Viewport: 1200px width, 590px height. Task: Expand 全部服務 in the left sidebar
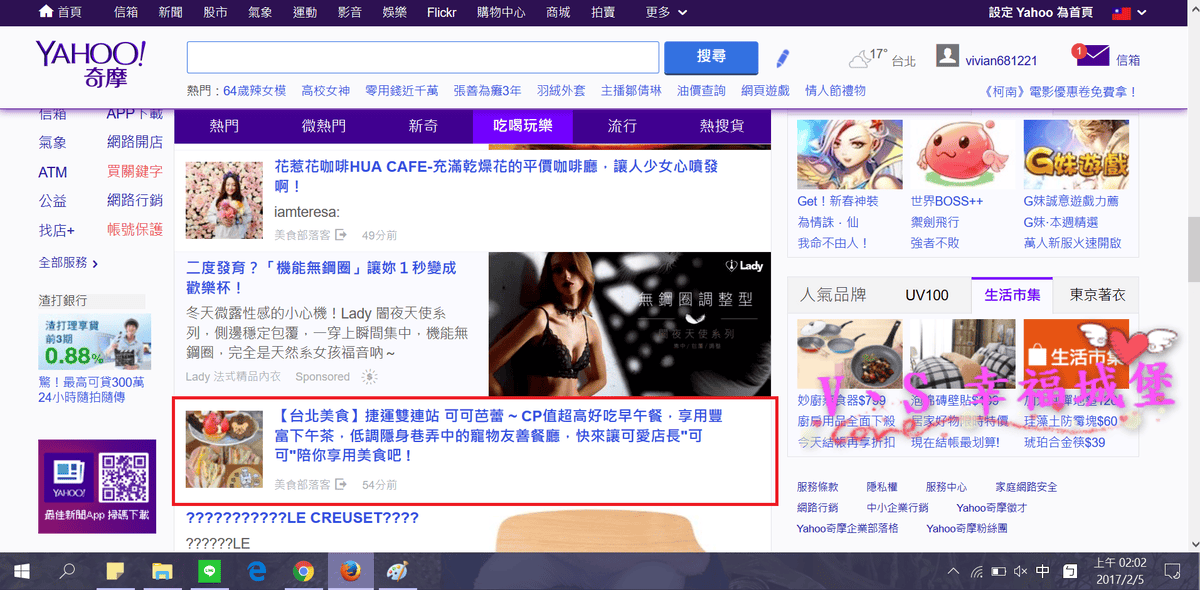[68, 263]
